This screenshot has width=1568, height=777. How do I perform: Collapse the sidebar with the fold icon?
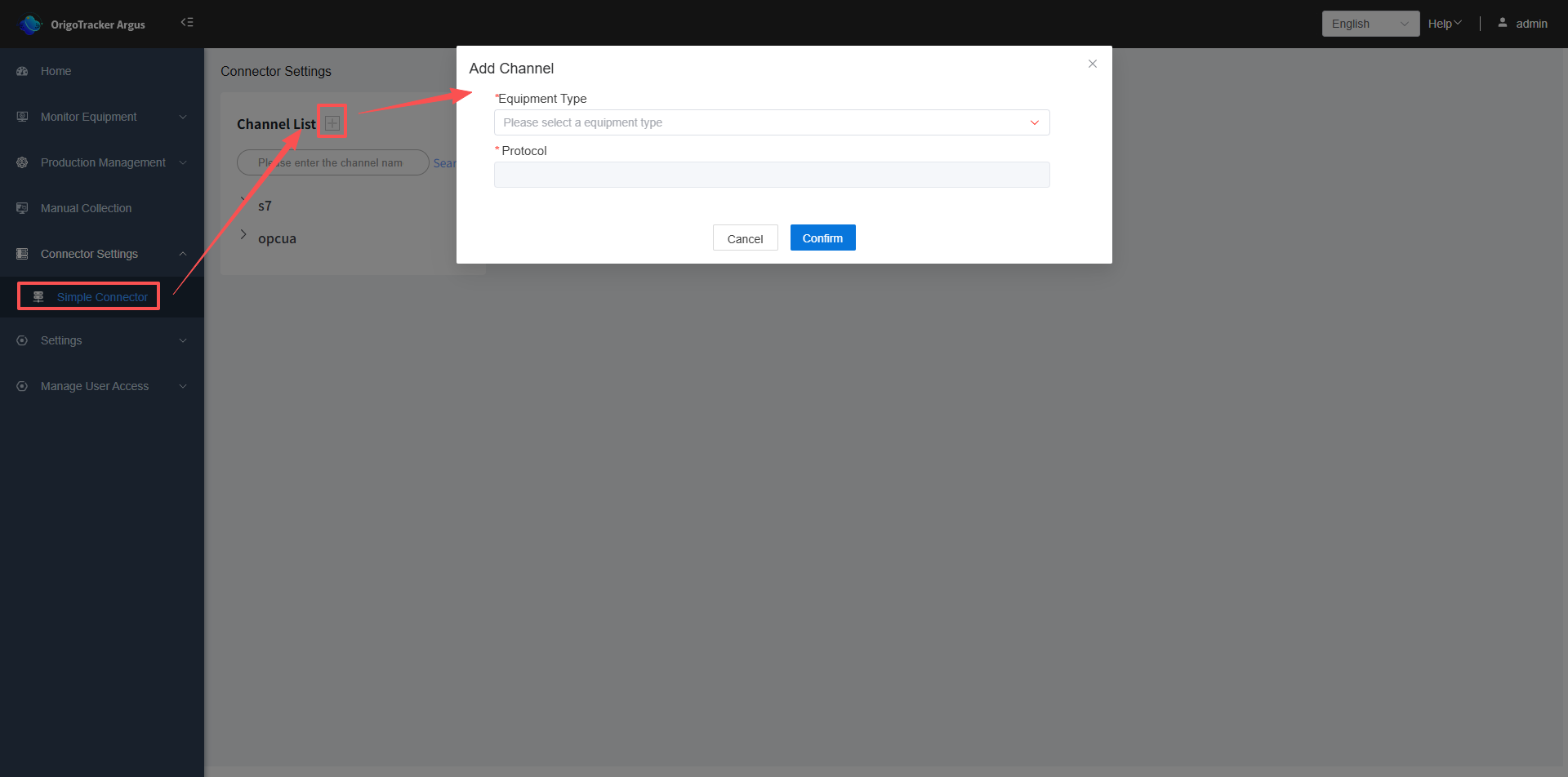coord(187,23)
